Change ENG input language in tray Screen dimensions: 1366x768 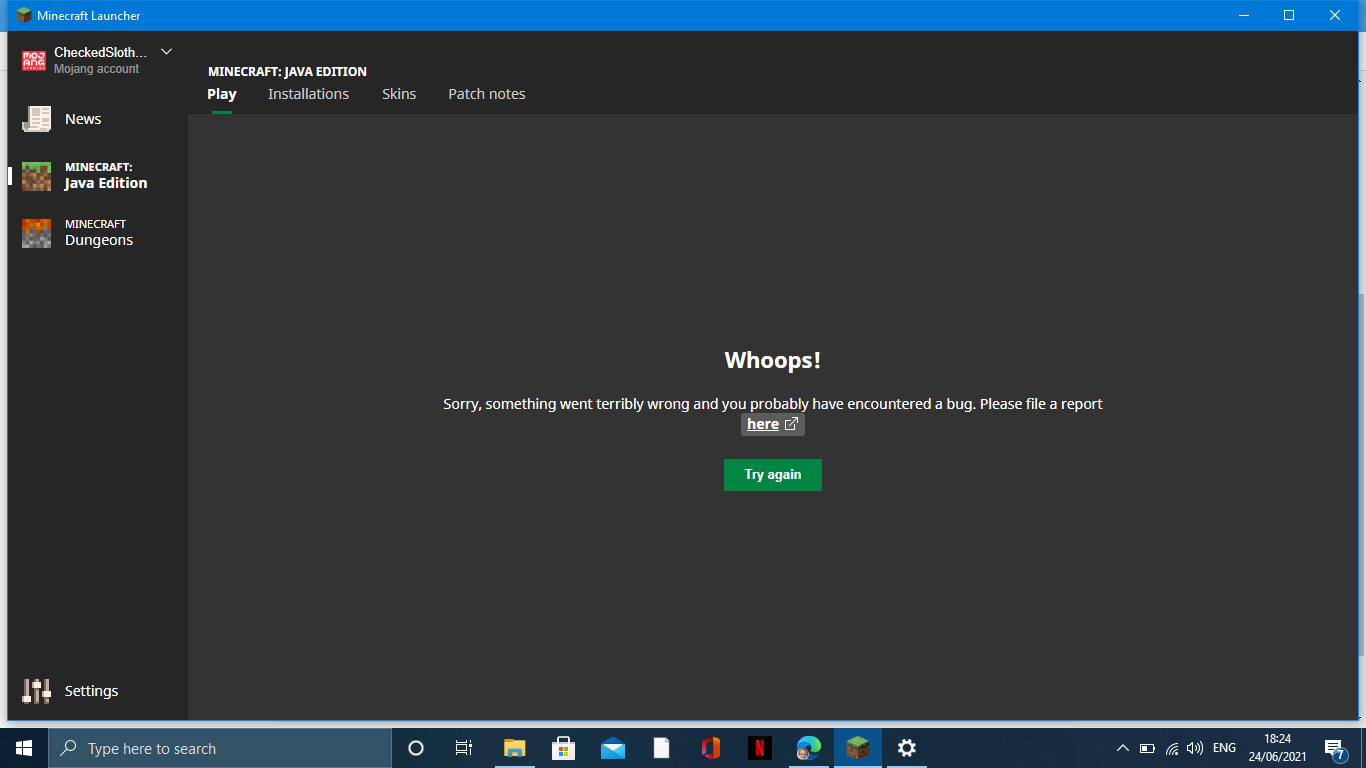pos(1224,748)
